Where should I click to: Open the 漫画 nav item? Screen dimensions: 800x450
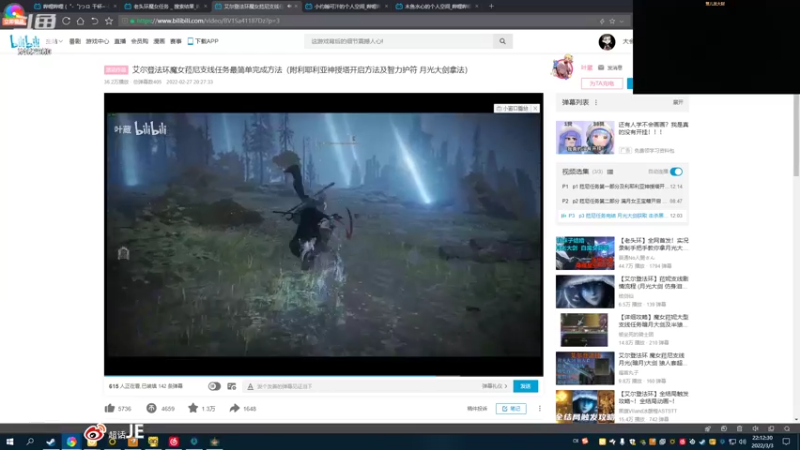pyautogui.click(x=159, y=41)
